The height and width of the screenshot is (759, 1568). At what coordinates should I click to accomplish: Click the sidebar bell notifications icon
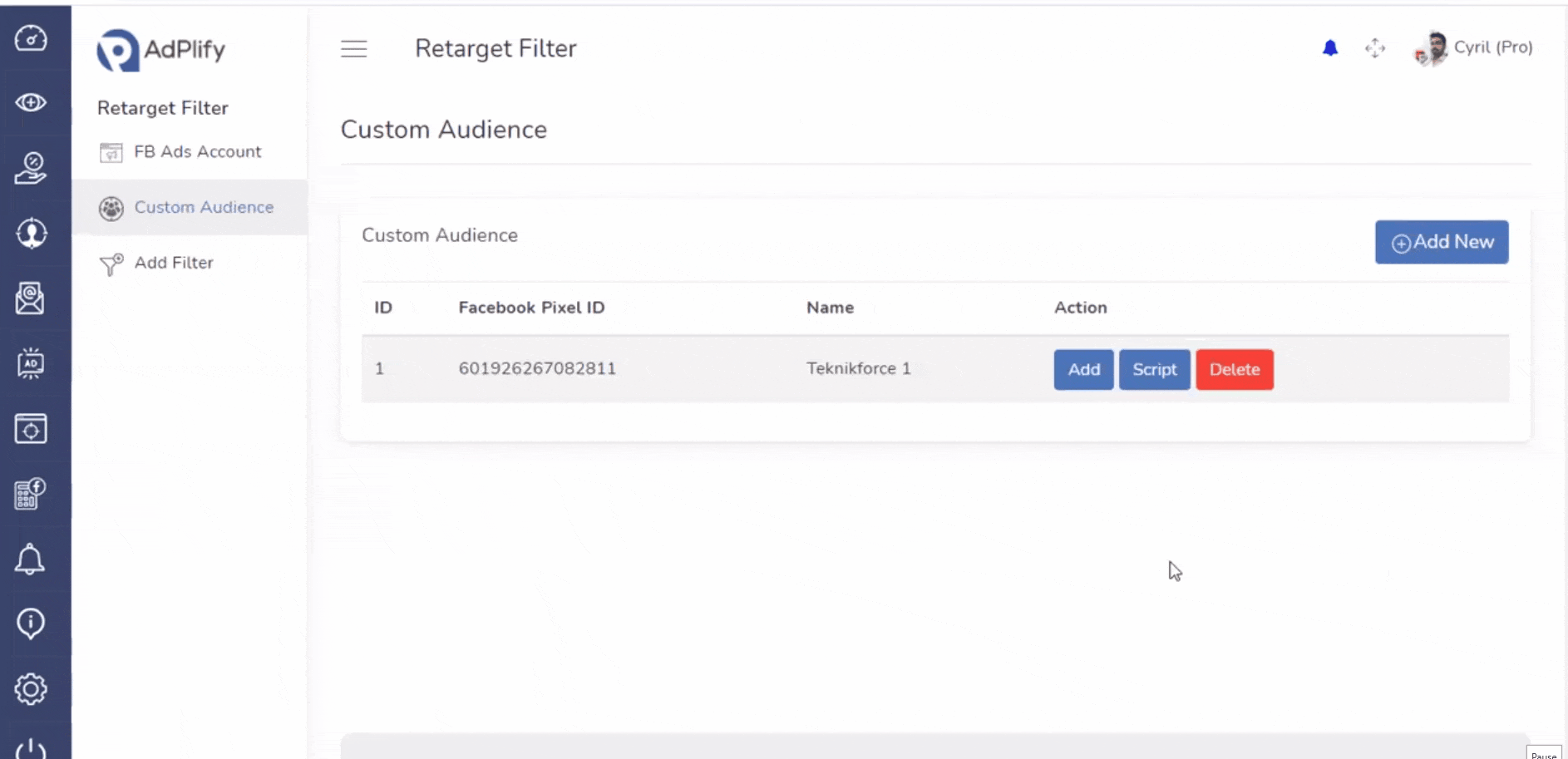click(31, 559)
